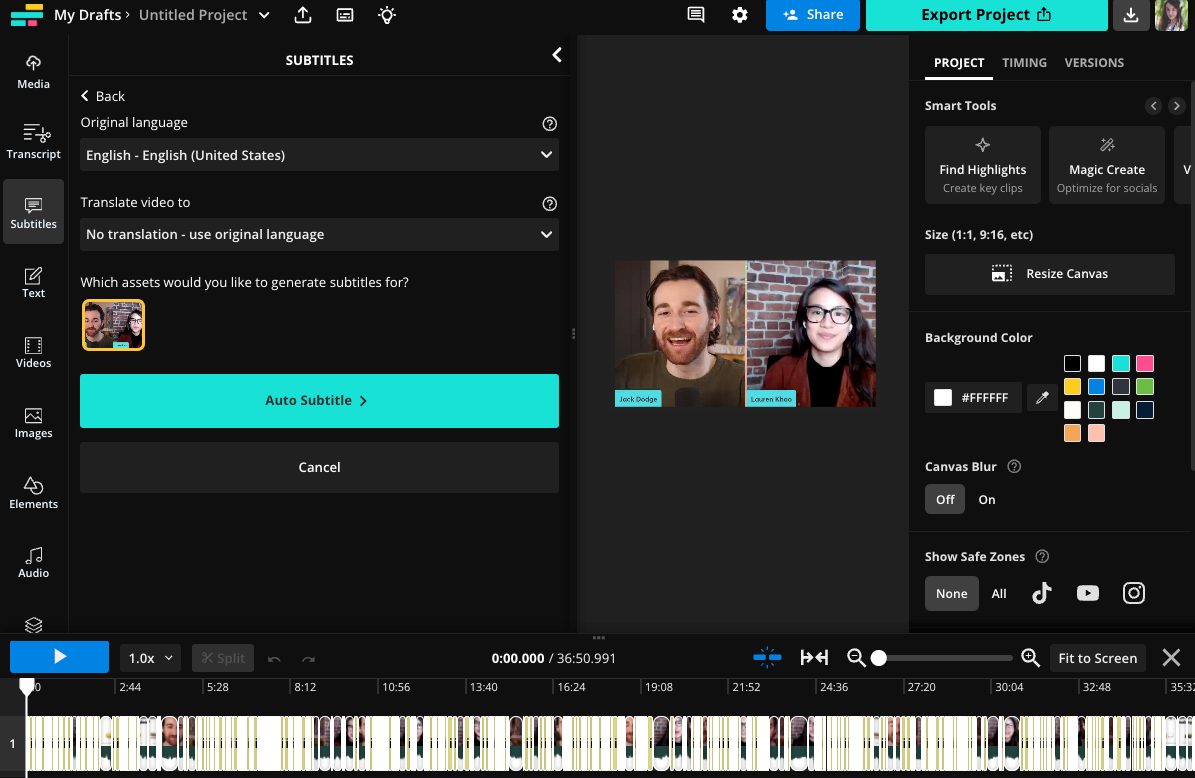Screen dimensions: 1195x778
Task: Open Magic Create to optimize for socials
Action: pos(1106,164)
